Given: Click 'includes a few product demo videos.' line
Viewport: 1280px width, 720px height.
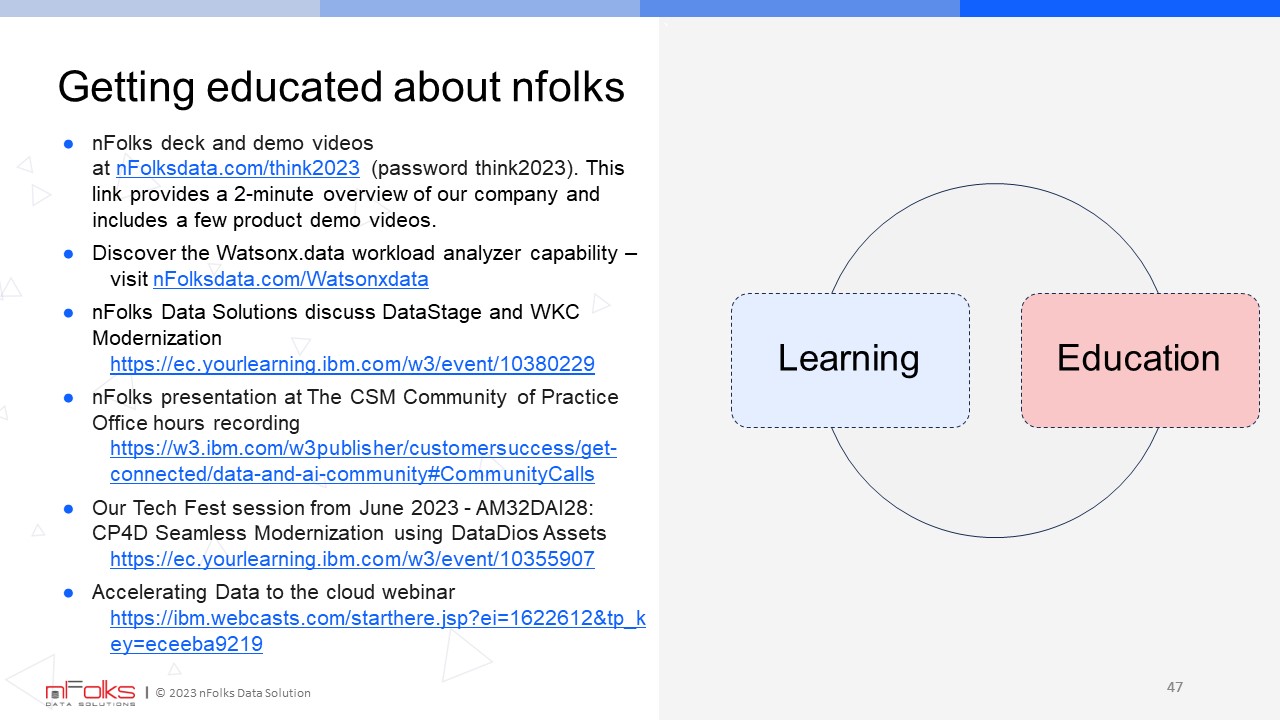Looking at the screenshot, I should [264, 219].
